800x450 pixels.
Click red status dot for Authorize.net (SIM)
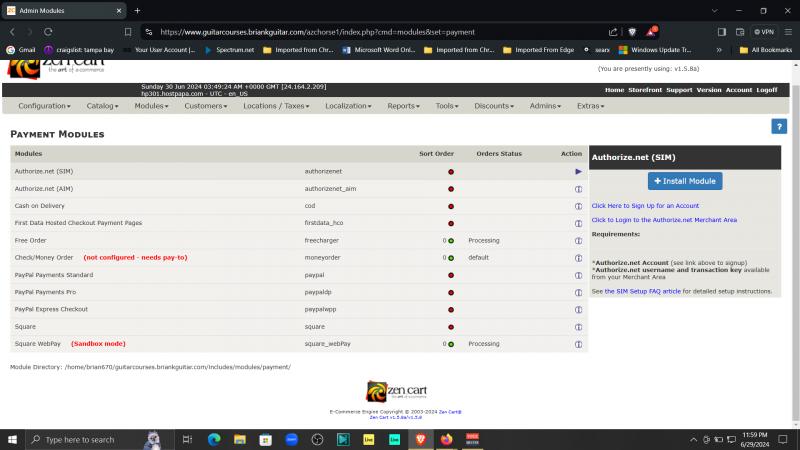click(451, 172)
